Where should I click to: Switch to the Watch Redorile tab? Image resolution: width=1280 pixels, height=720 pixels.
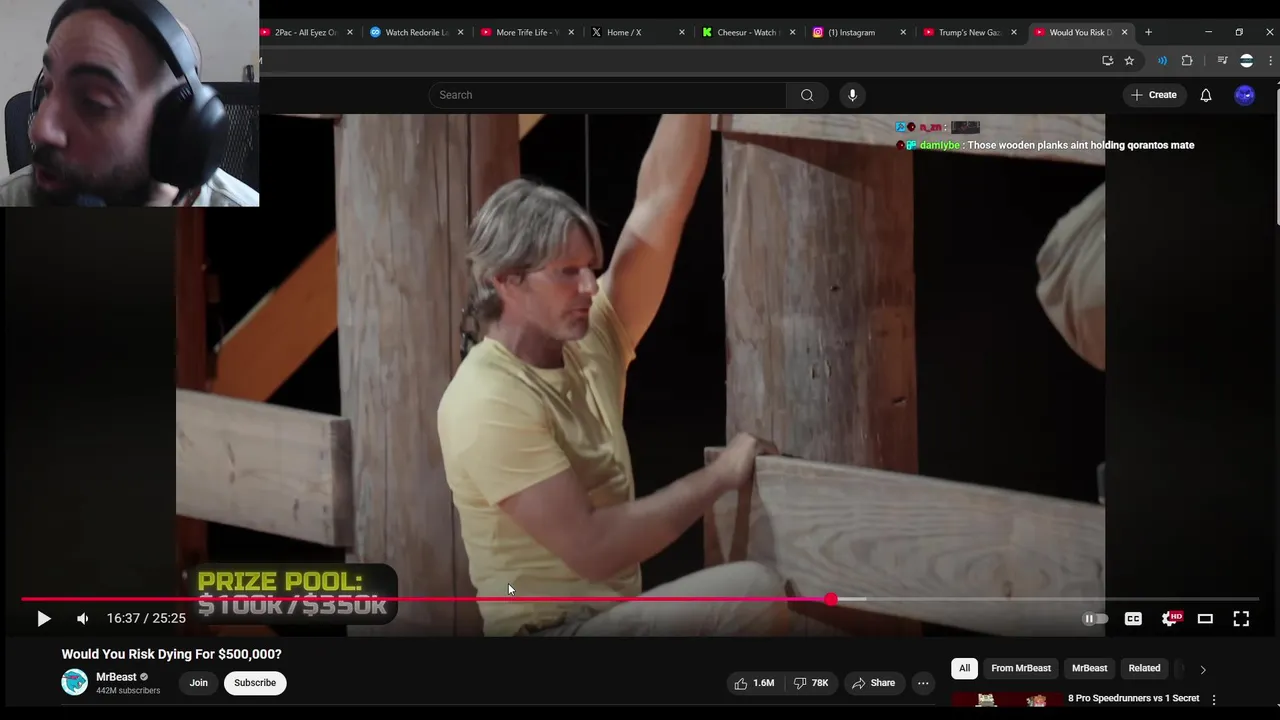[415, 32]
